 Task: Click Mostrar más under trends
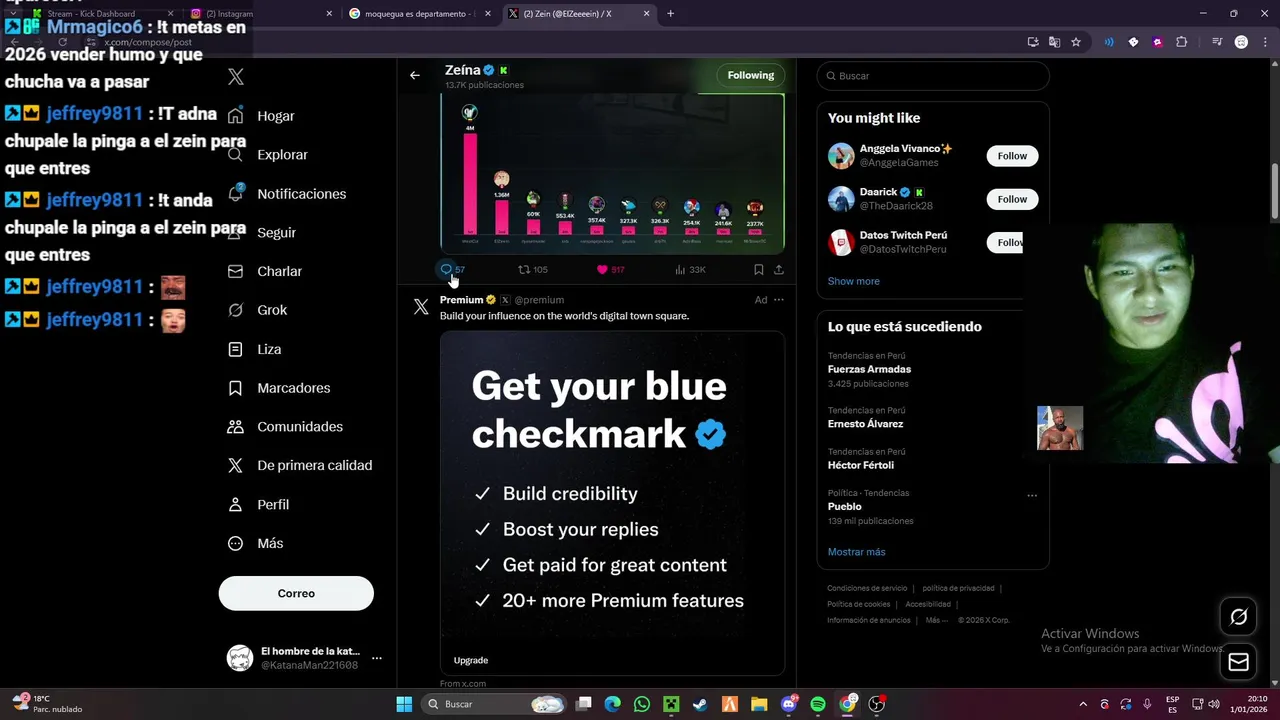click(x=856, y=552)
